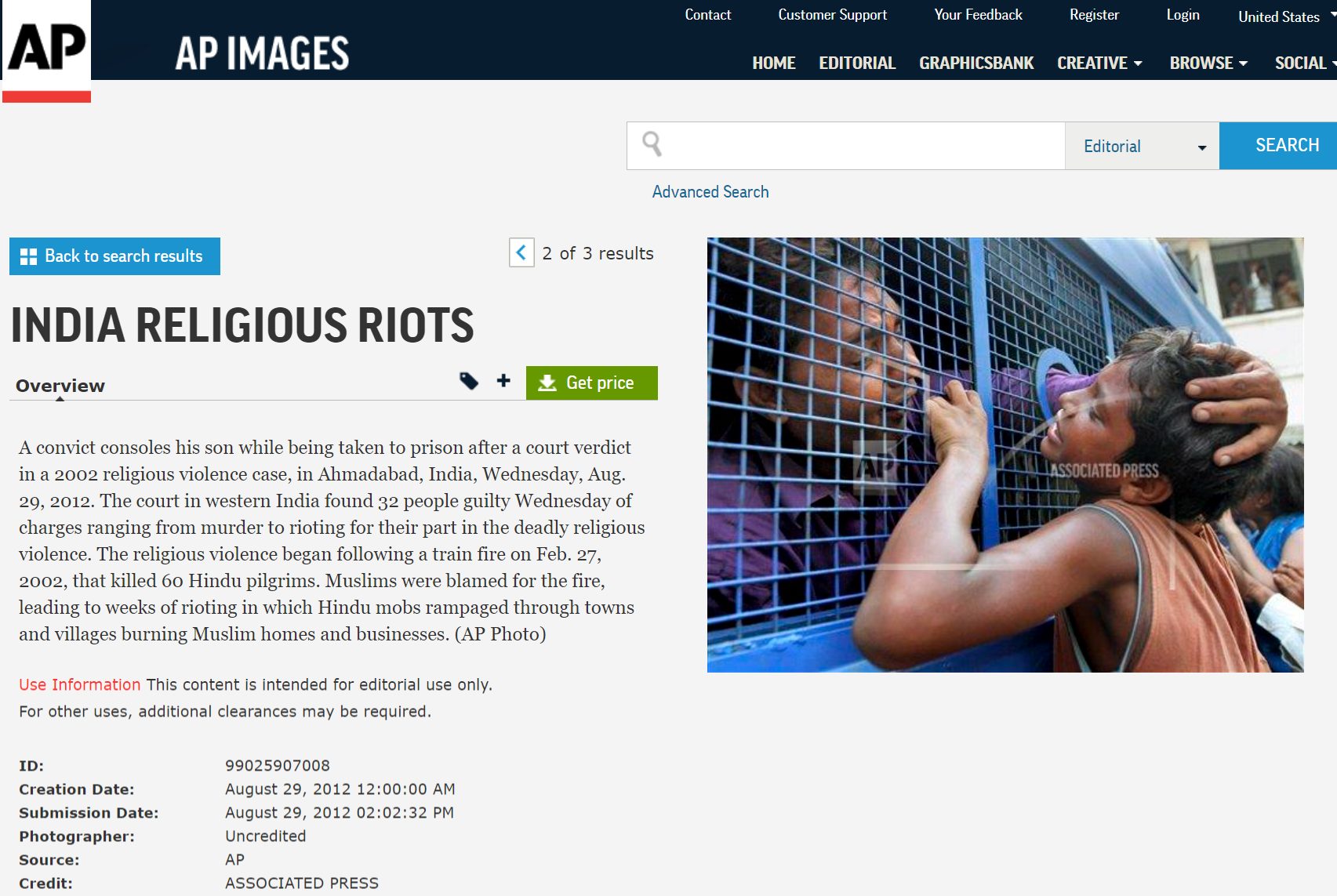
Task: Go back to search results
Action: coord(114,256)
